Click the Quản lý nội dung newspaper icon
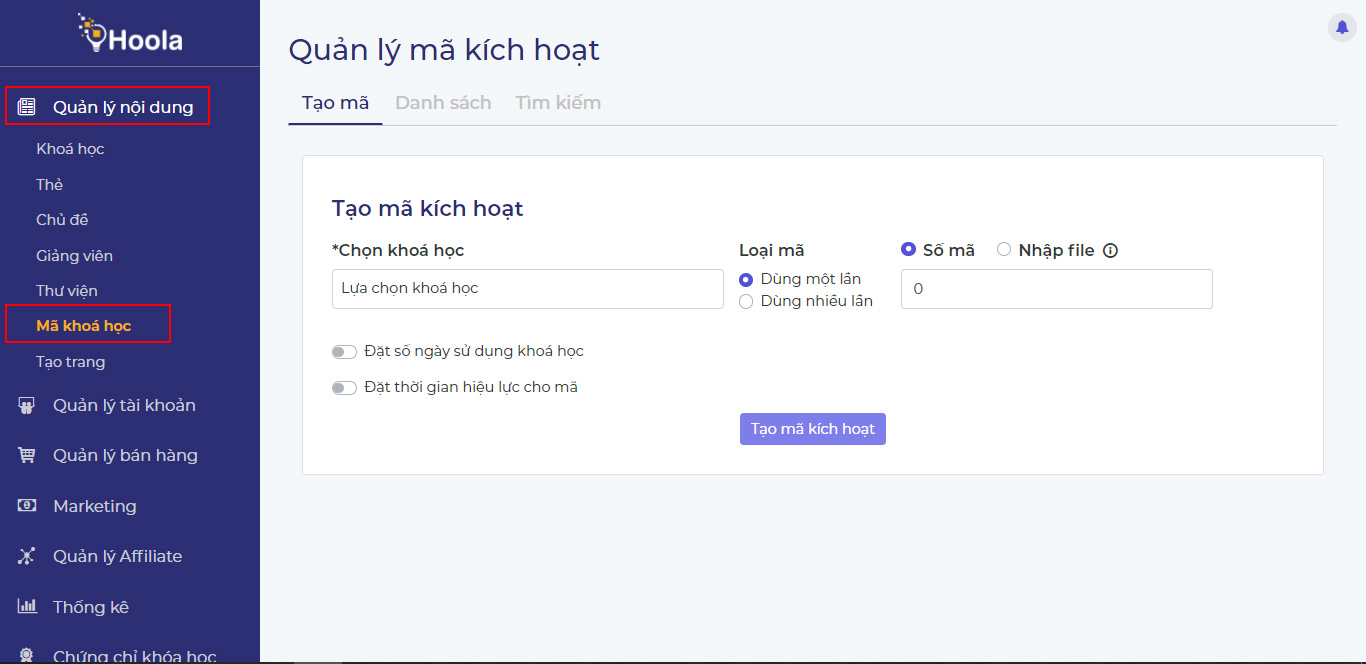 click(27, 107)
